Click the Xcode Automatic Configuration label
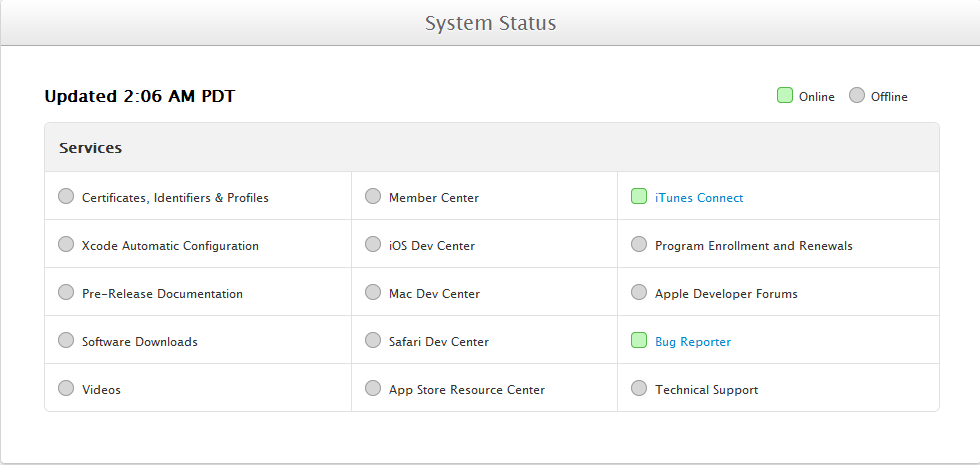The width and height of the screenshot is (980, 465). (170, 246)
